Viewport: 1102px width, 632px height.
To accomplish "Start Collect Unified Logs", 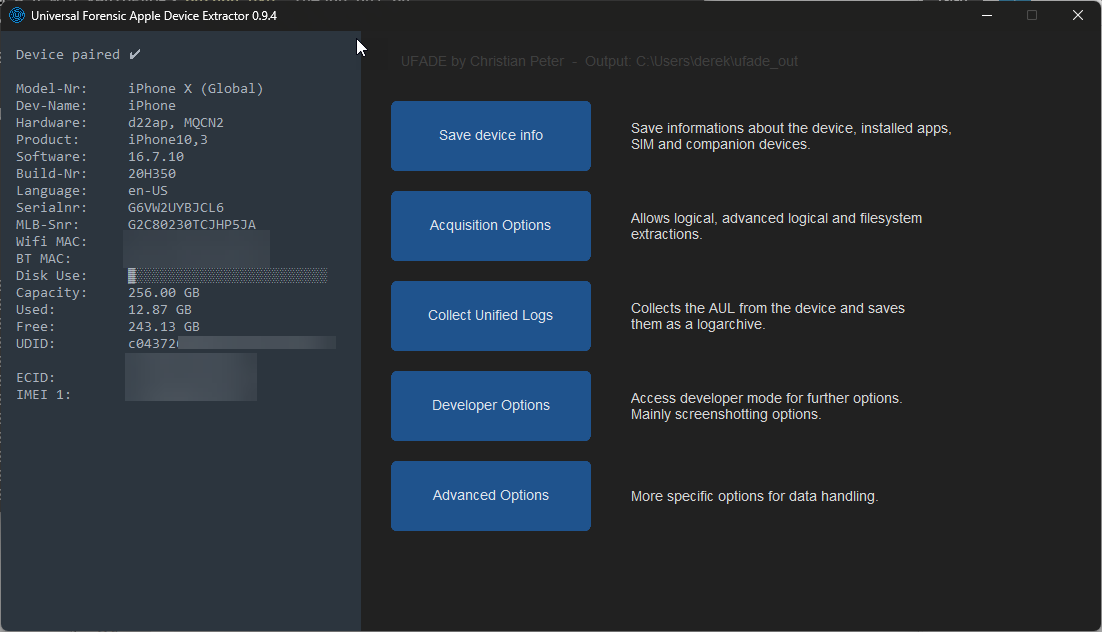I will point(490,316).
